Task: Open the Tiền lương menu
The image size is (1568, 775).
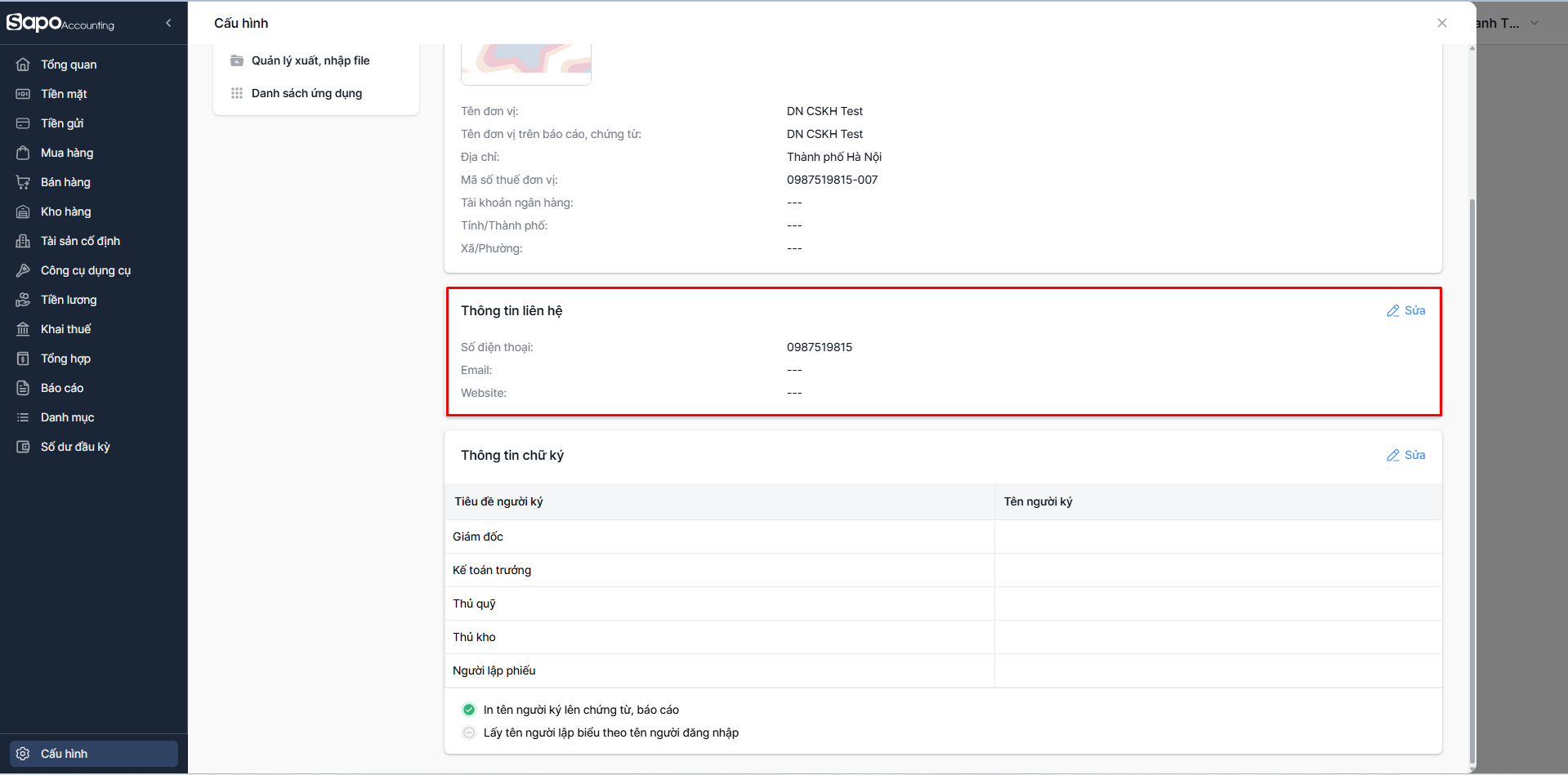Action: click(69, 300)
